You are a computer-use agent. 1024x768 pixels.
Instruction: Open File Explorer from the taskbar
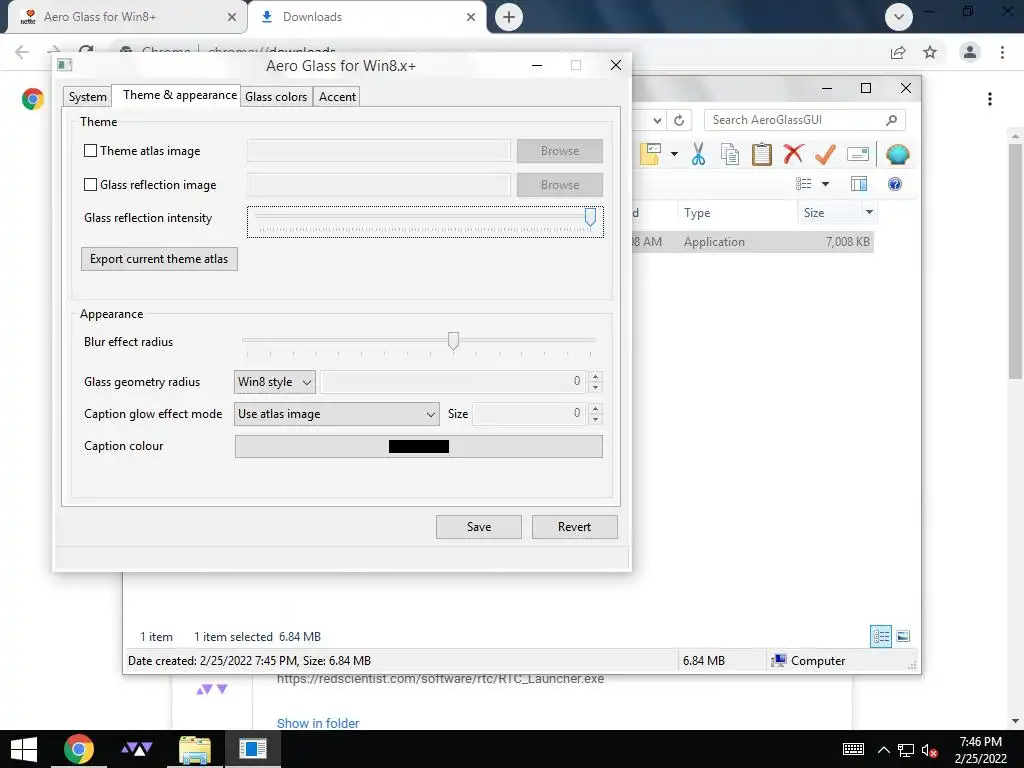(195, 749)
